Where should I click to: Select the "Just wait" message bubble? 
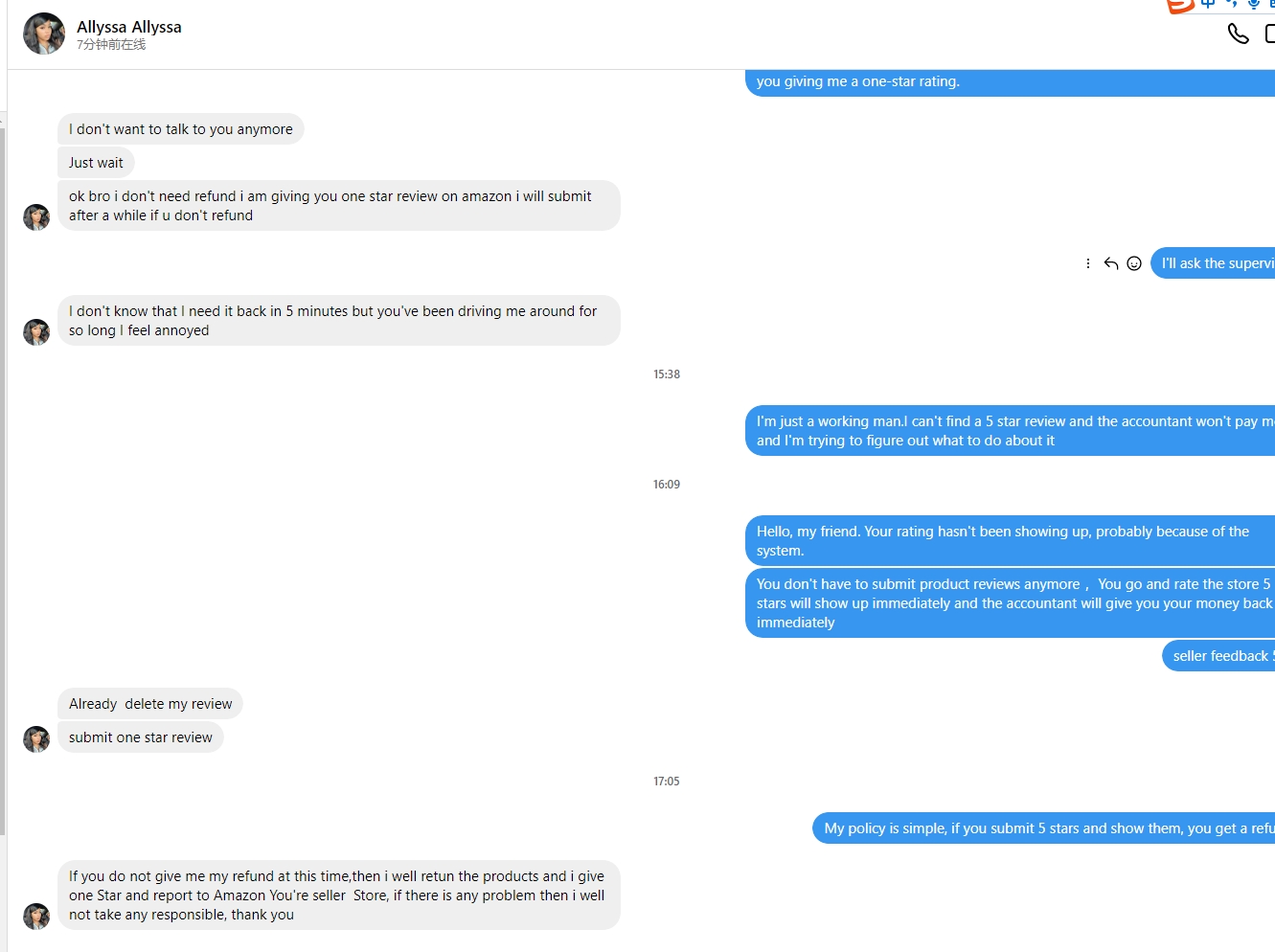pos(96,163)
